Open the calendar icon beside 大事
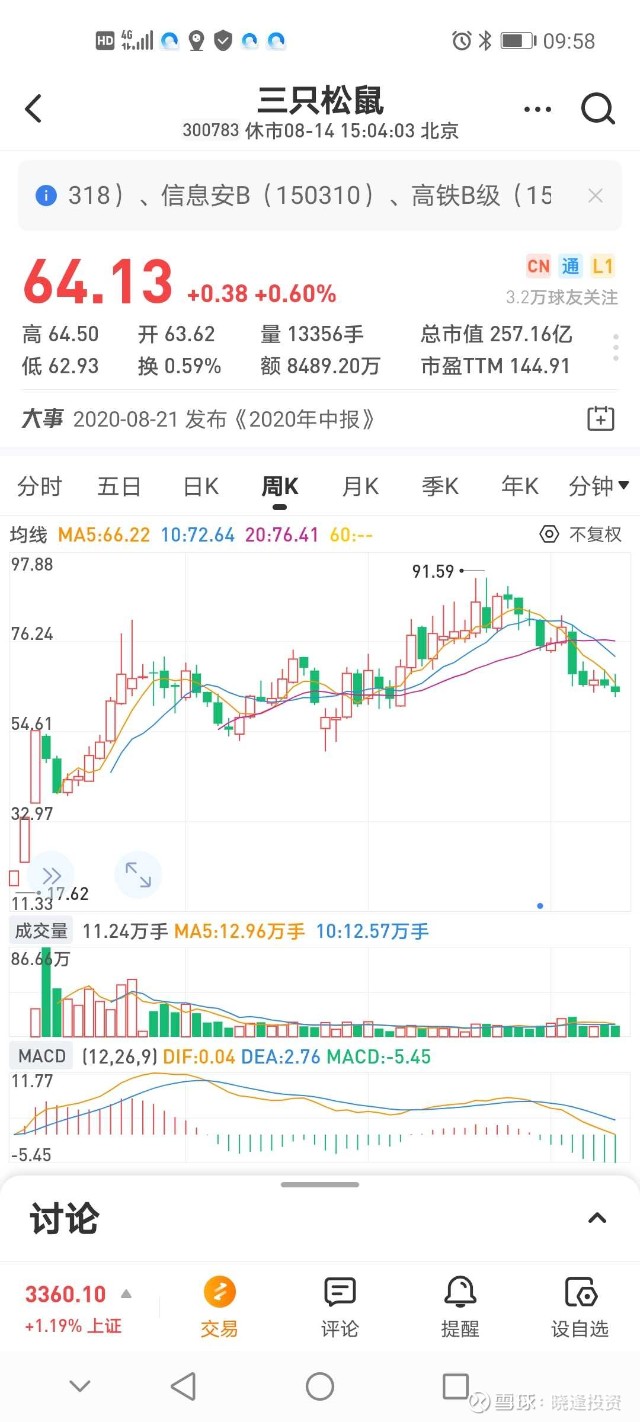The height and width of the screenshot is (1422, 640). [x=600, y=419]
